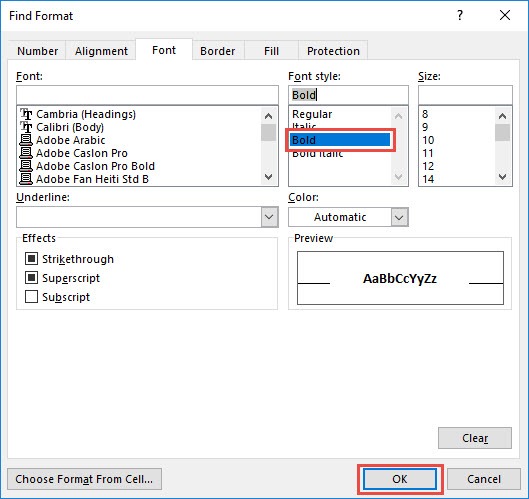Click Choose Format From Cell button
The height and width of the screenshot is (499, 529).
point(84,479)
